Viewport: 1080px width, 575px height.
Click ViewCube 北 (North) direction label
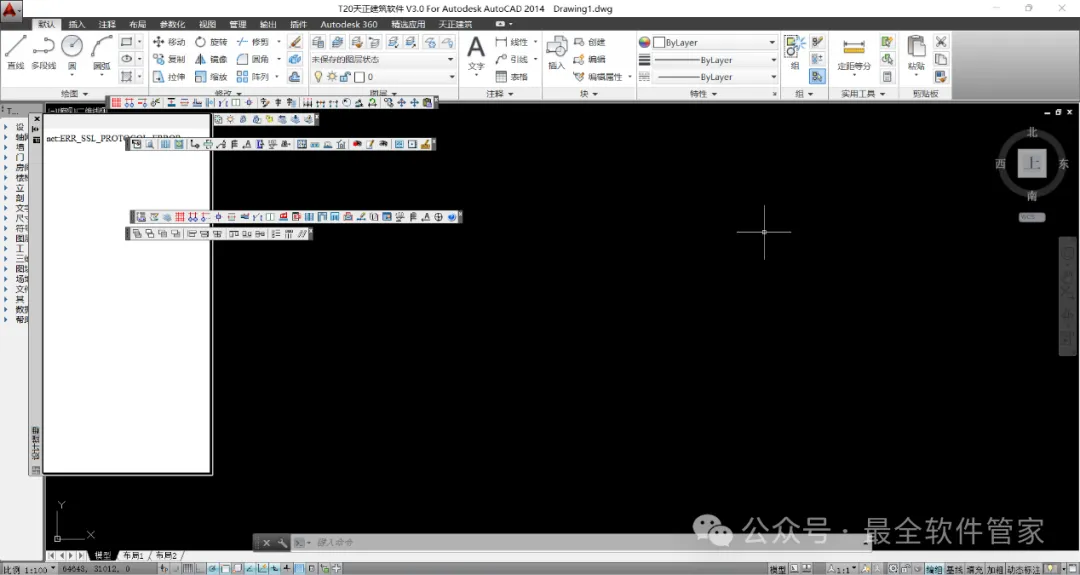coord(1032,132)
